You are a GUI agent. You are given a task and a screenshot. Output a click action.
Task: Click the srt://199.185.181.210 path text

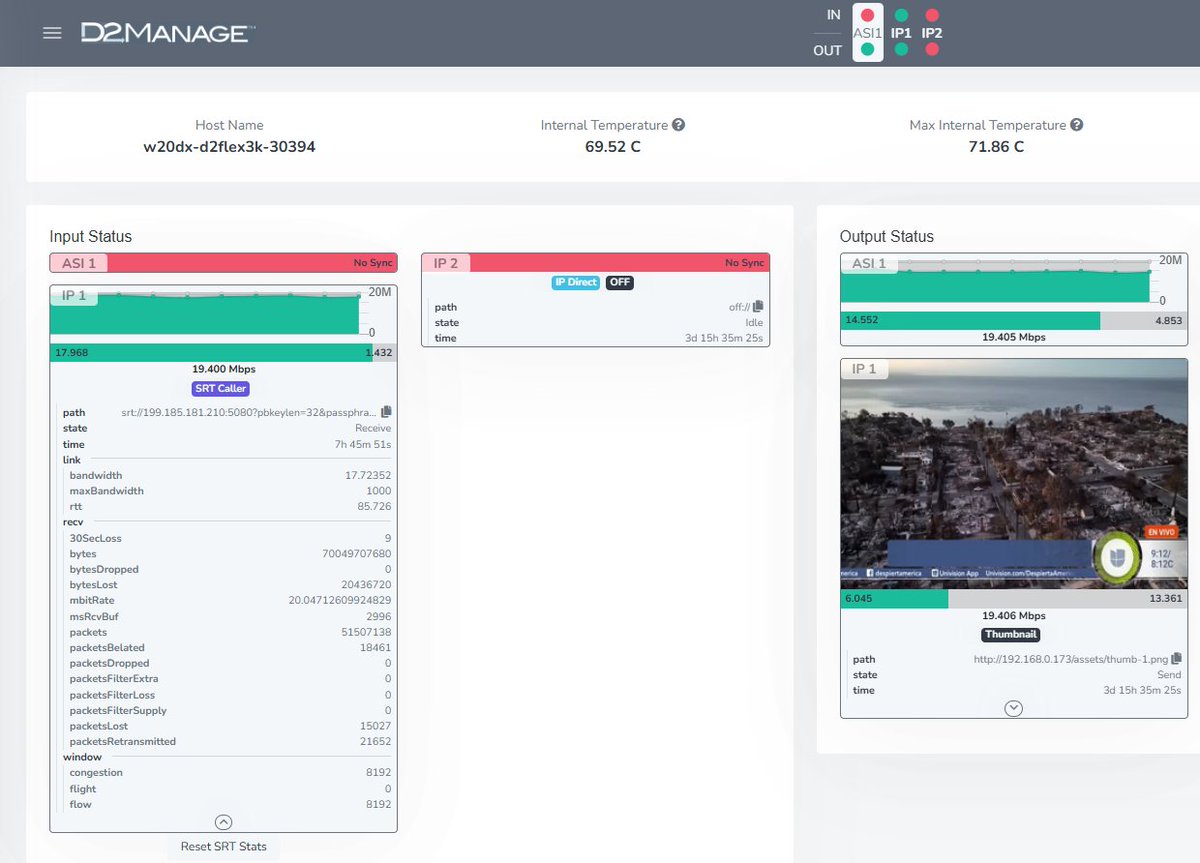(x=249, y=412)
